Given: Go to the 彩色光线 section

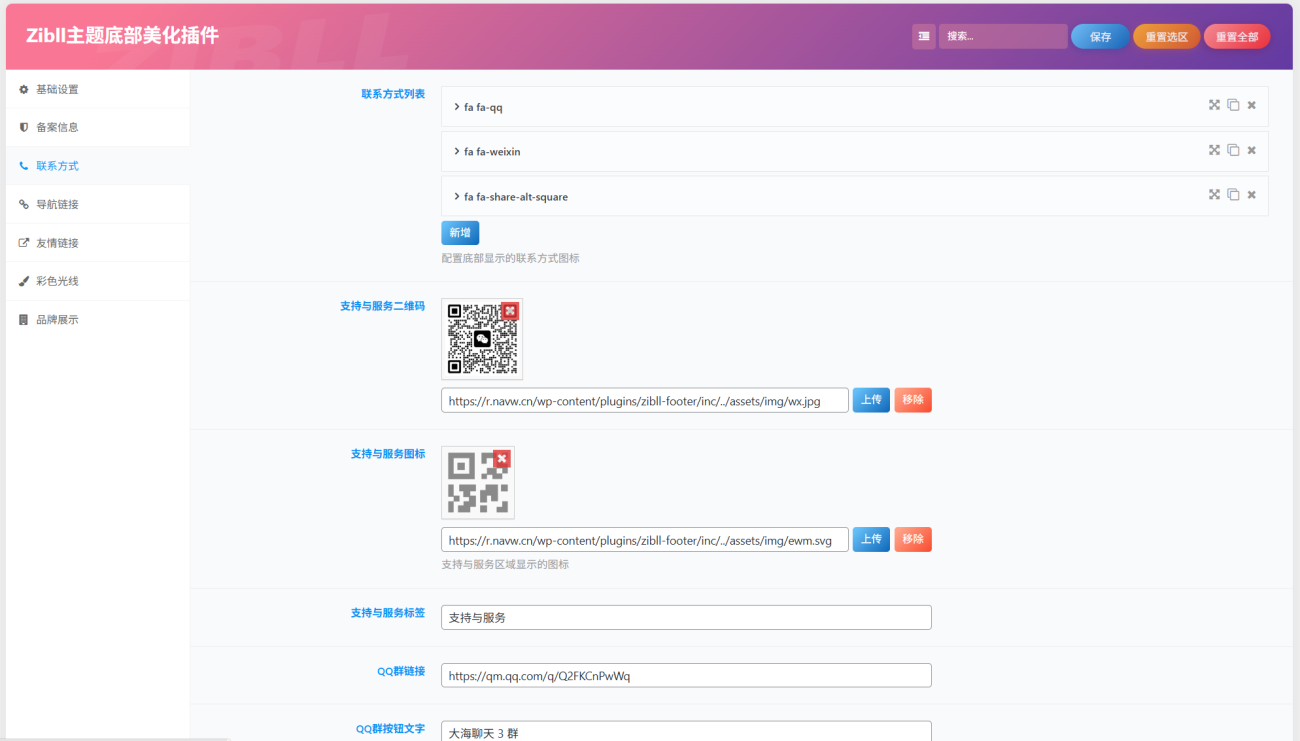Looking at the screenshot, I should click(57, 281).
